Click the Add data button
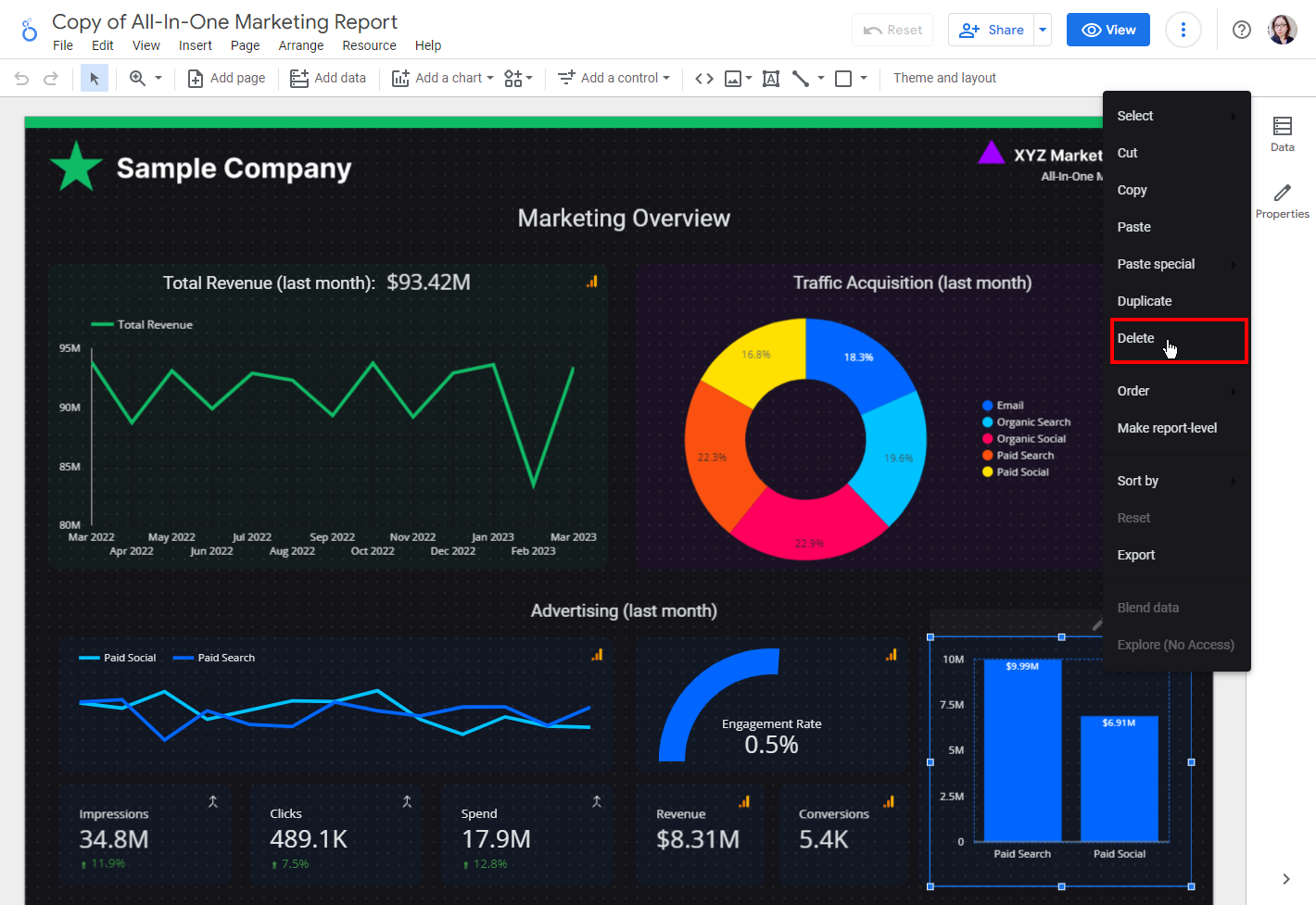 click(x=328, y=79)
